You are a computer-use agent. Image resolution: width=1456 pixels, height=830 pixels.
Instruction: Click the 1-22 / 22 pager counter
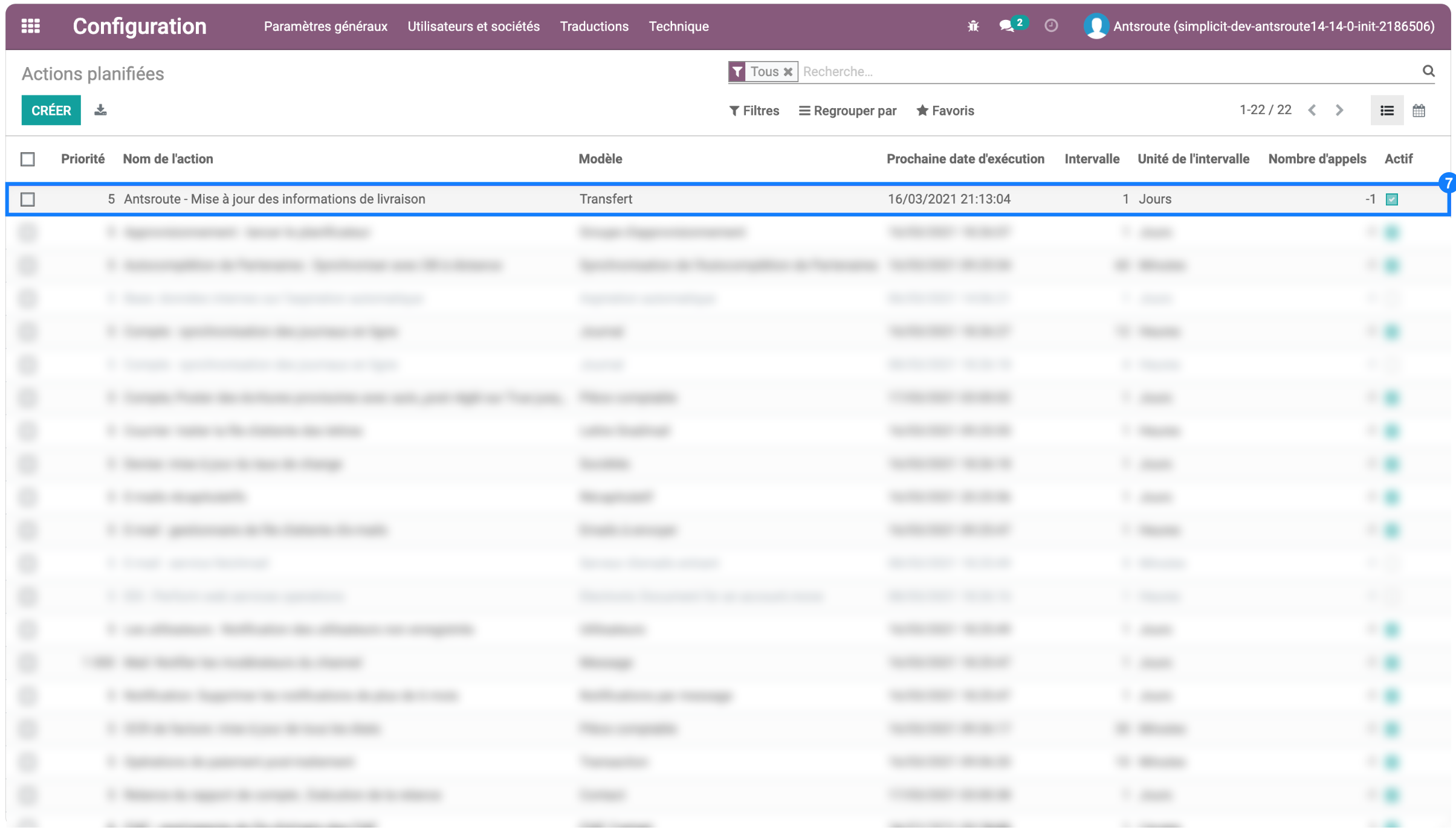click(x=1265, y=109)
